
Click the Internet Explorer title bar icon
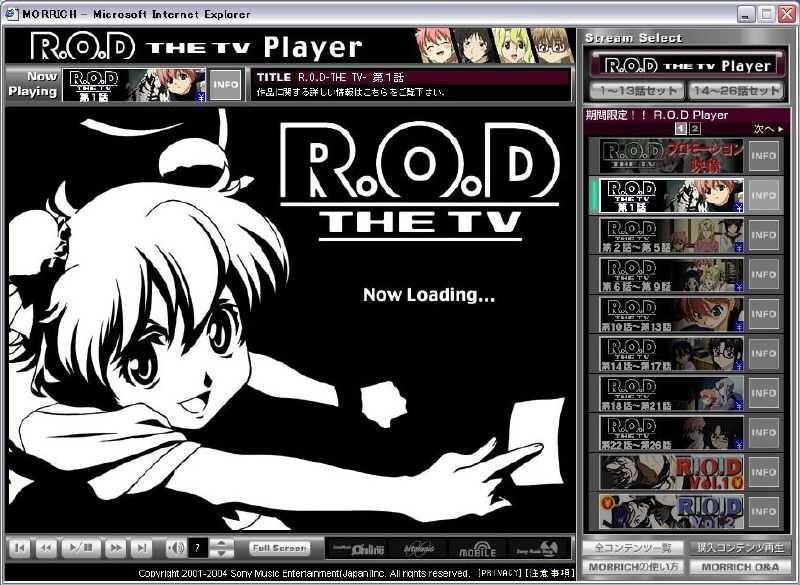pos(11,14)
